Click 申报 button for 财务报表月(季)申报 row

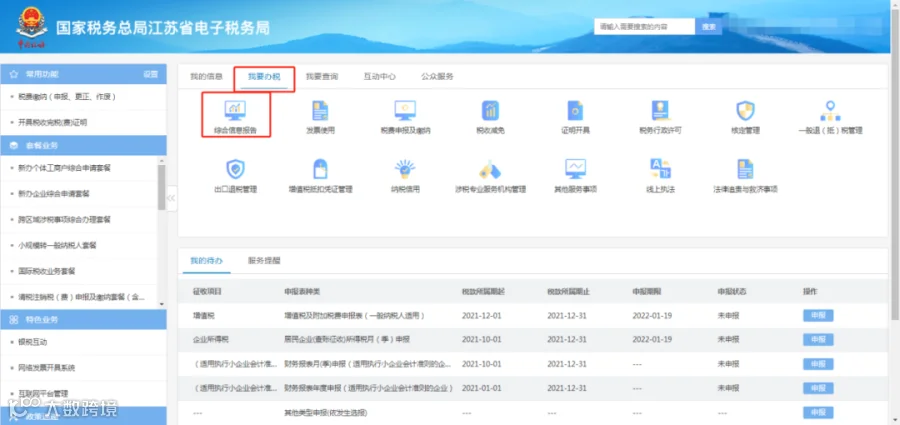[818, 364]
